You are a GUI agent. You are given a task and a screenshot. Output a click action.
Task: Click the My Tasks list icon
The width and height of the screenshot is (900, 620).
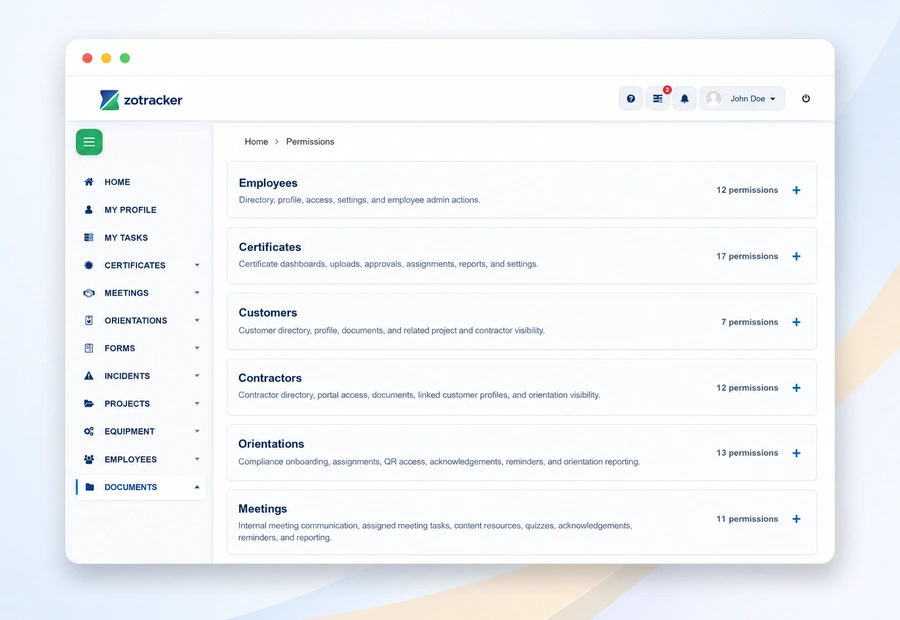pos(88,237)
